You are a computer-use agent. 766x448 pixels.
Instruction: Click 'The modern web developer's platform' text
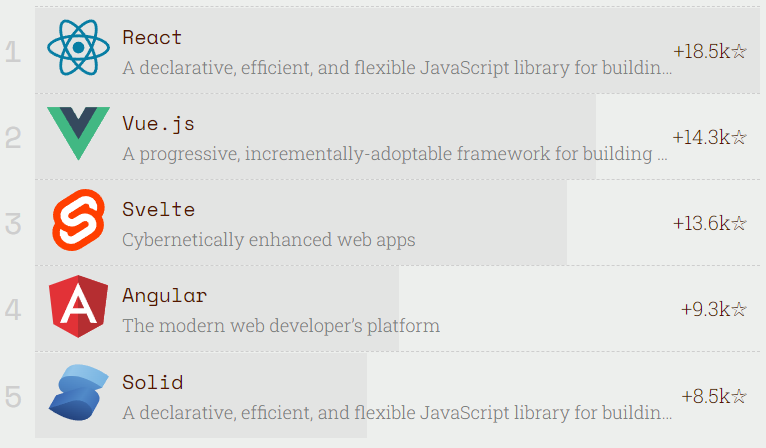coord(281,326)
